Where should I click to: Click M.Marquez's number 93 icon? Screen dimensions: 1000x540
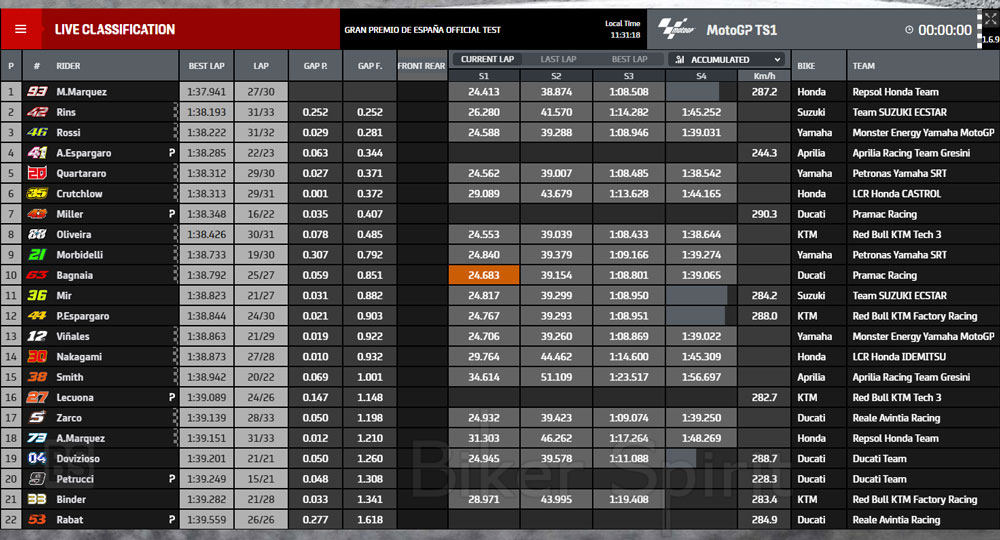[37, 92]
